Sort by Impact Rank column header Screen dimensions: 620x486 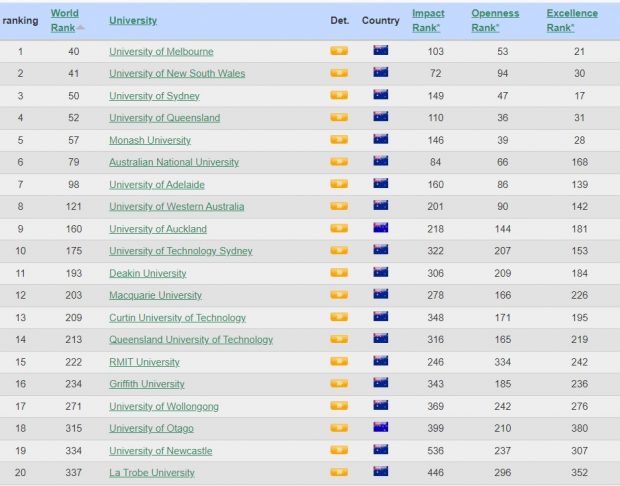(428, 21)
